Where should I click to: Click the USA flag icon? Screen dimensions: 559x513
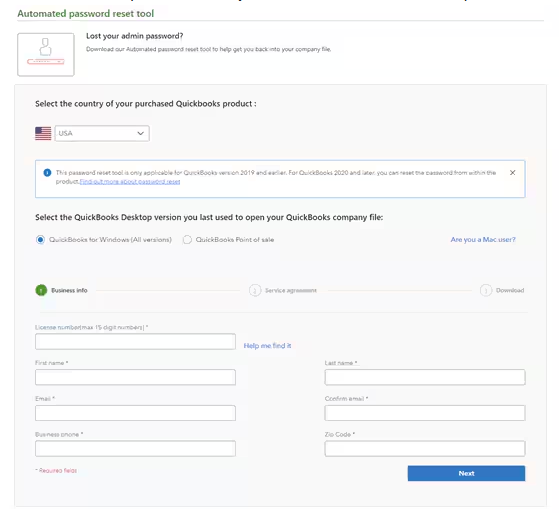[x=43, y=133]
